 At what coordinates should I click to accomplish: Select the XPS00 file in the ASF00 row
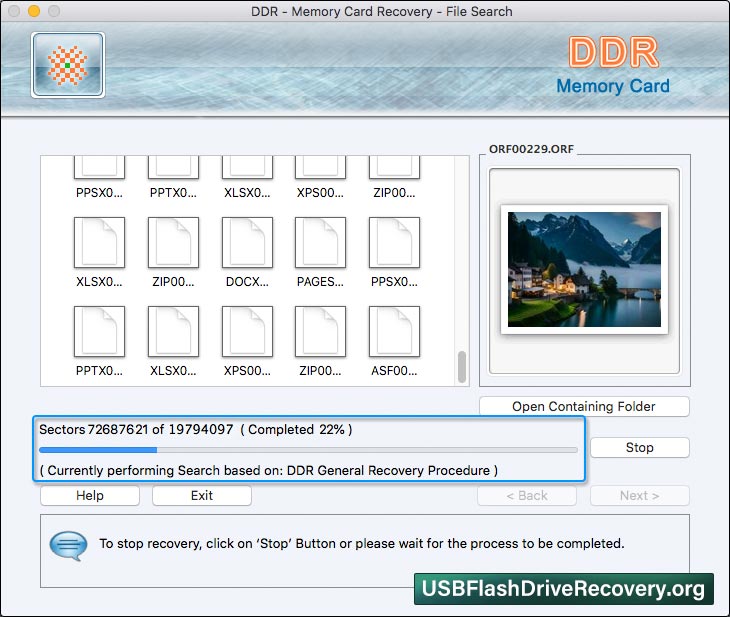pos(247,332)
